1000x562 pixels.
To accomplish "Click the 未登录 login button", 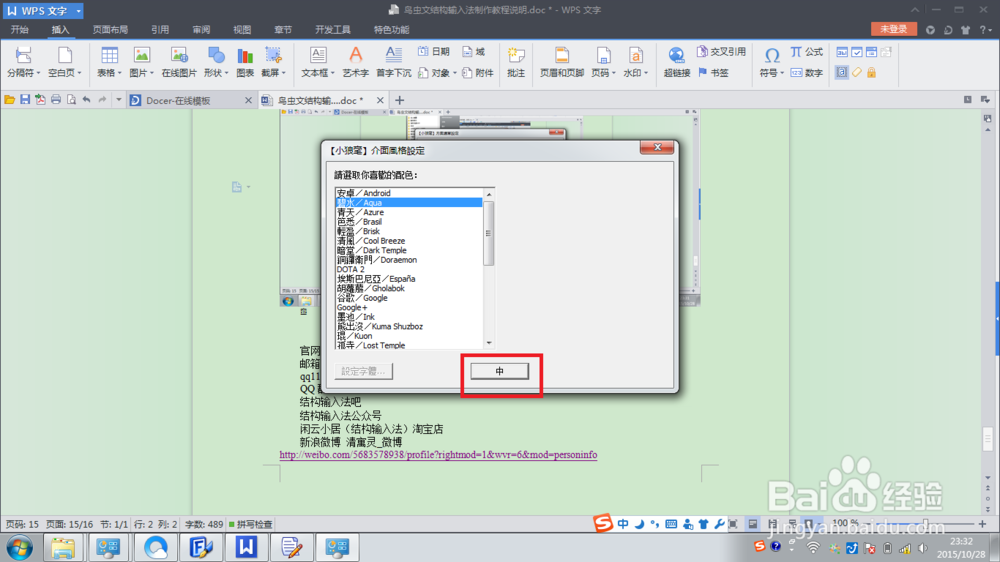I will tap(893, 29).
